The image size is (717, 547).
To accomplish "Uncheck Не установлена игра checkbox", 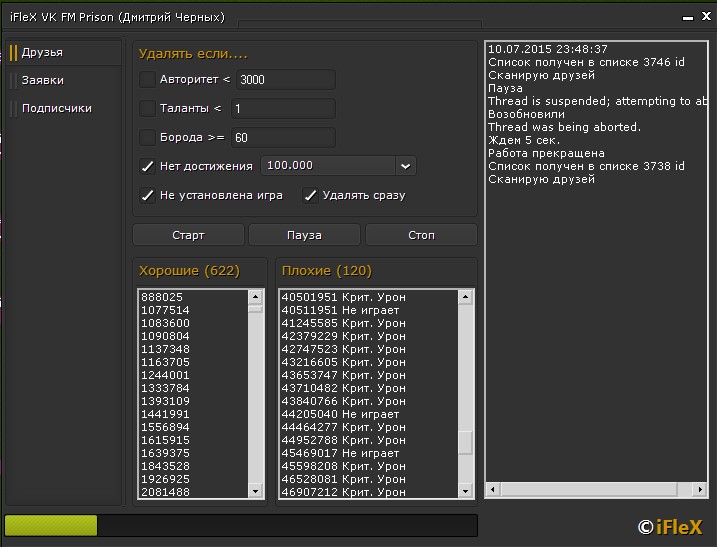I will tap(147, 195).
